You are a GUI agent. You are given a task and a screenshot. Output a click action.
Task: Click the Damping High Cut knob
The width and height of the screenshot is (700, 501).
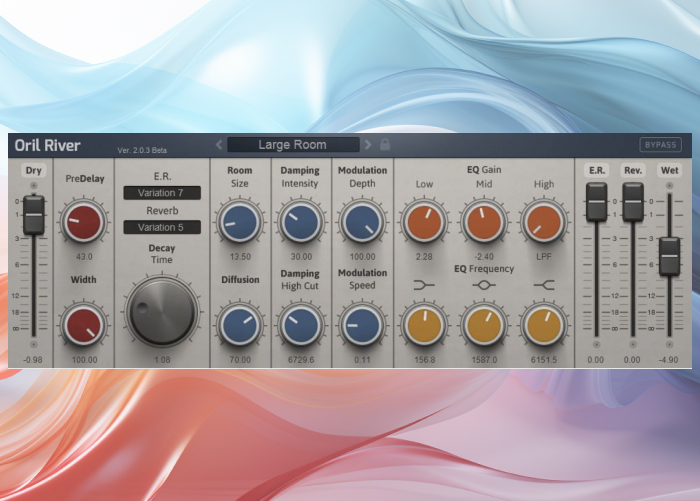tap(300, 325)
